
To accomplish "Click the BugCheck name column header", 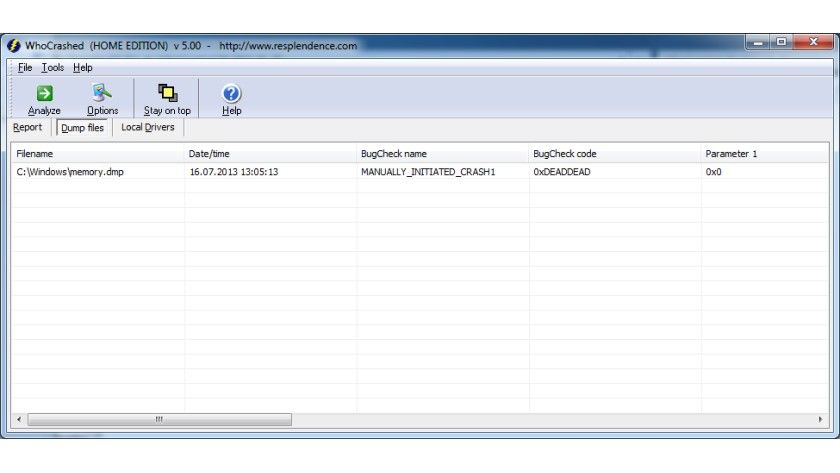I will click(x=442, y=154).
